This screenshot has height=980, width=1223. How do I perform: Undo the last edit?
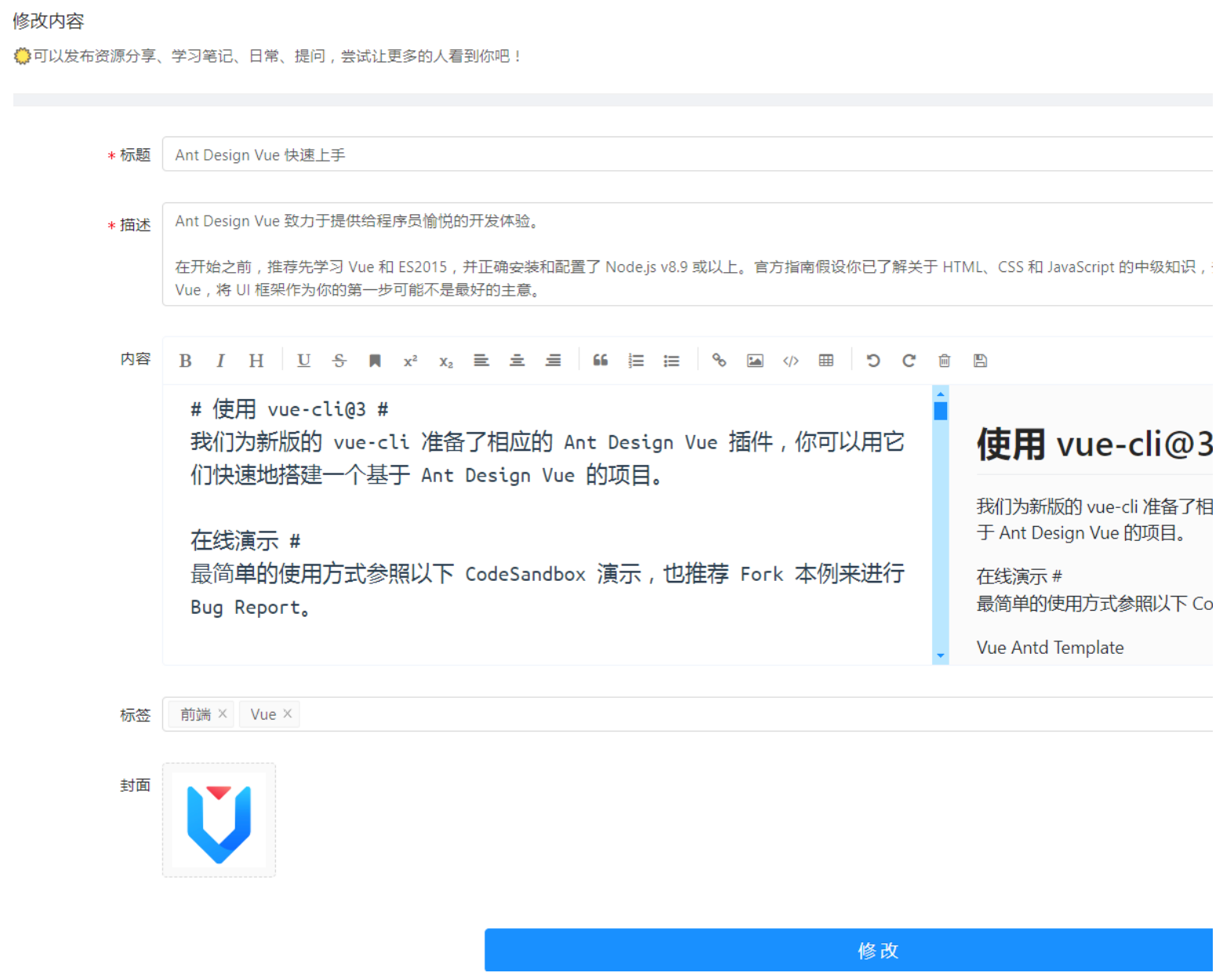873,361
